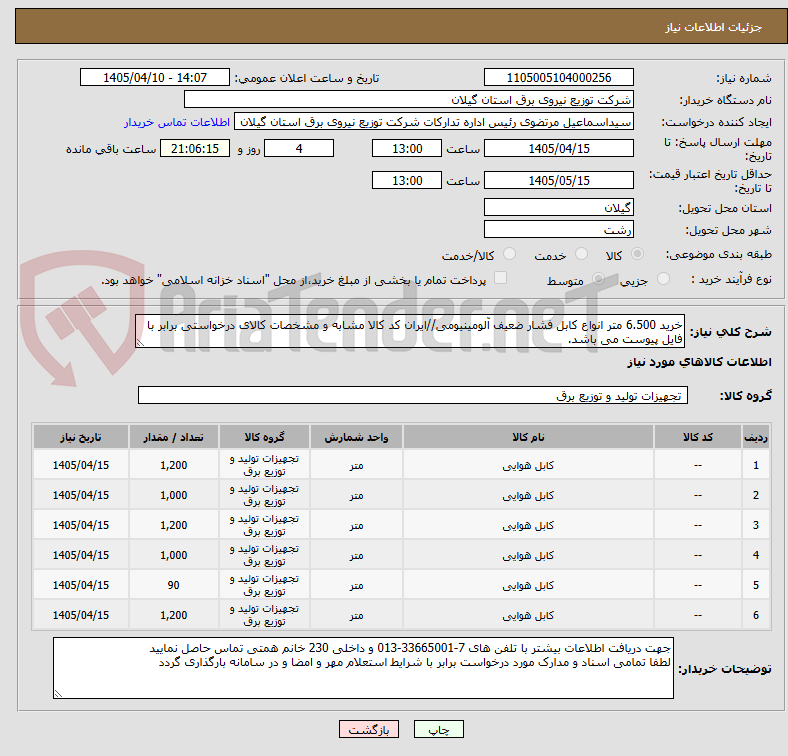Click کابل هوایی in row 2
This screenshot has width=788, height=756.
pyautogui.click(x=528, y=496)
